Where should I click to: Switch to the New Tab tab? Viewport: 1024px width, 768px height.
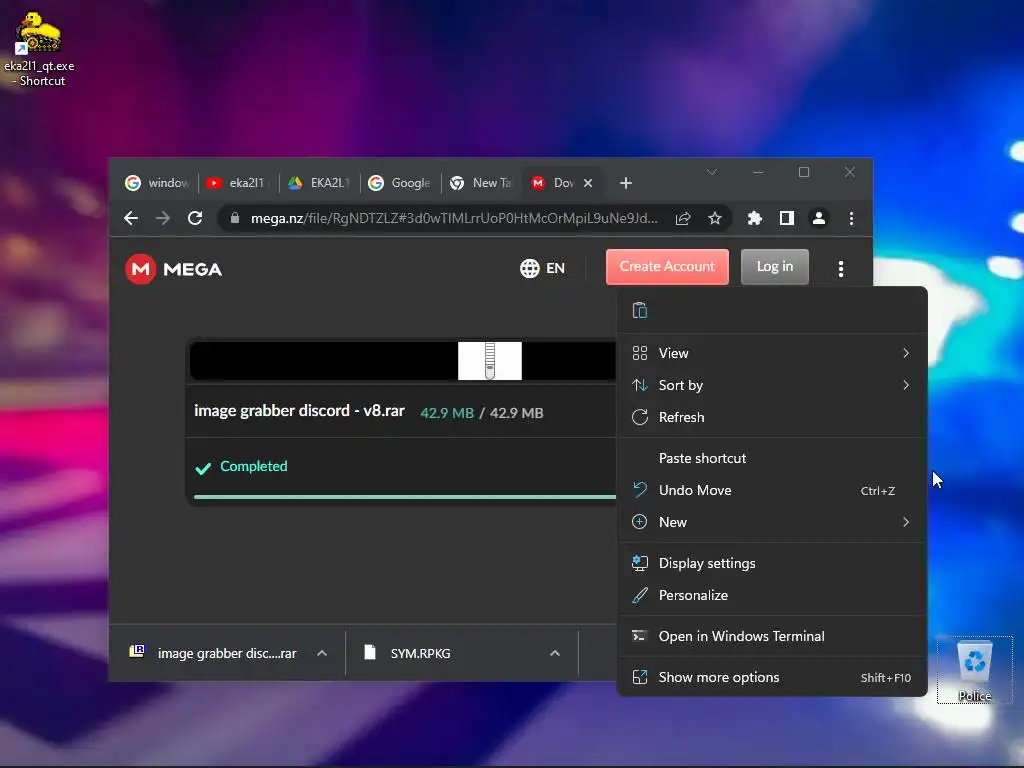tap(481, 183)
